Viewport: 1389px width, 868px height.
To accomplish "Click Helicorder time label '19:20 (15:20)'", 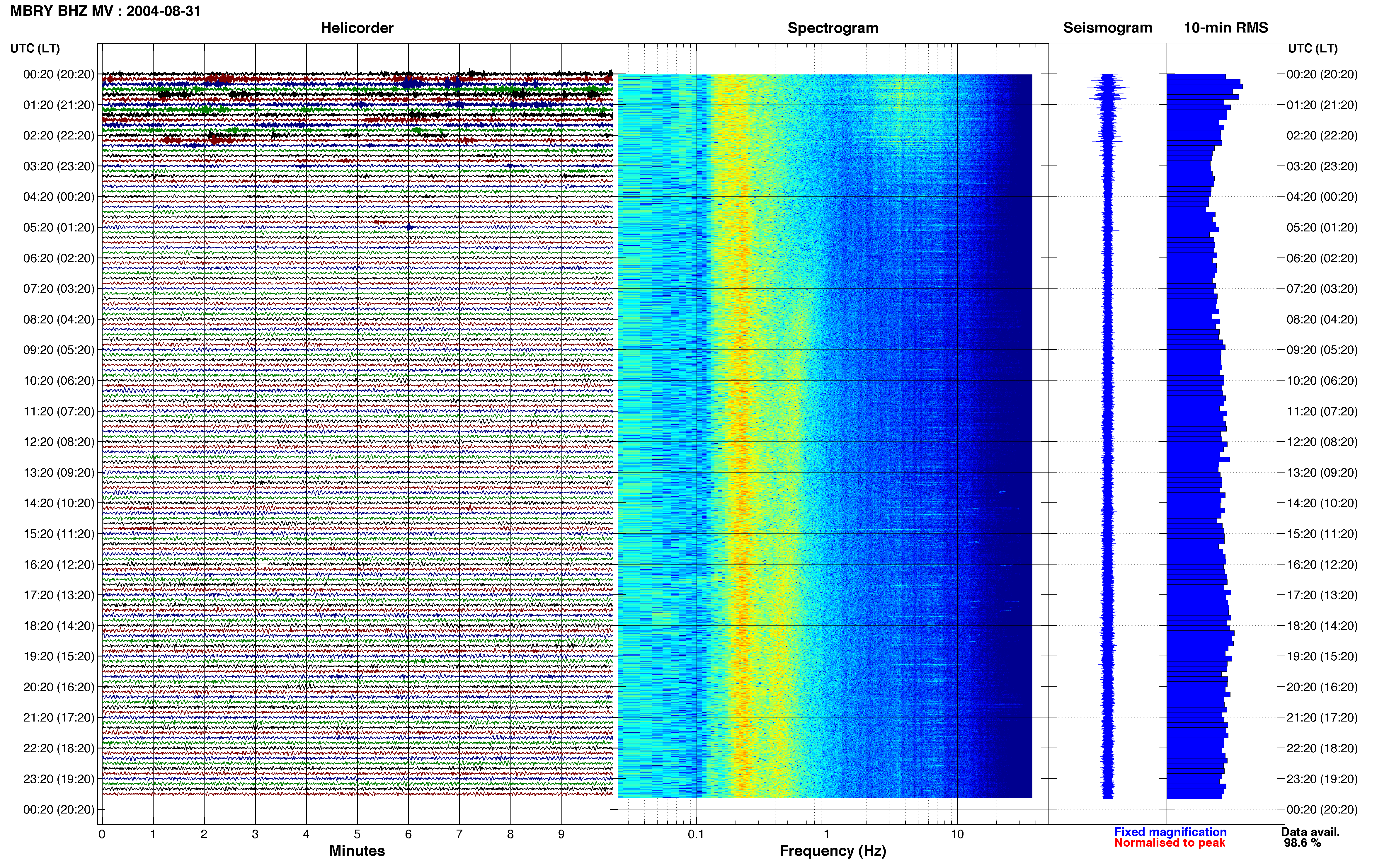I will [59, 656].
